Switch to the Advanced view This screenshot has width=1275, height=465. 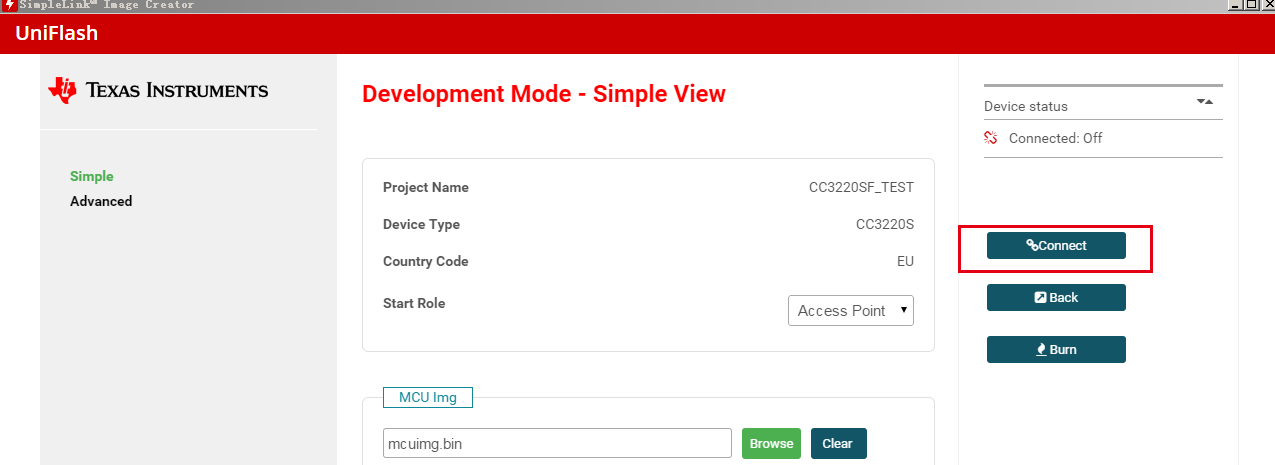tap(101, 201)
